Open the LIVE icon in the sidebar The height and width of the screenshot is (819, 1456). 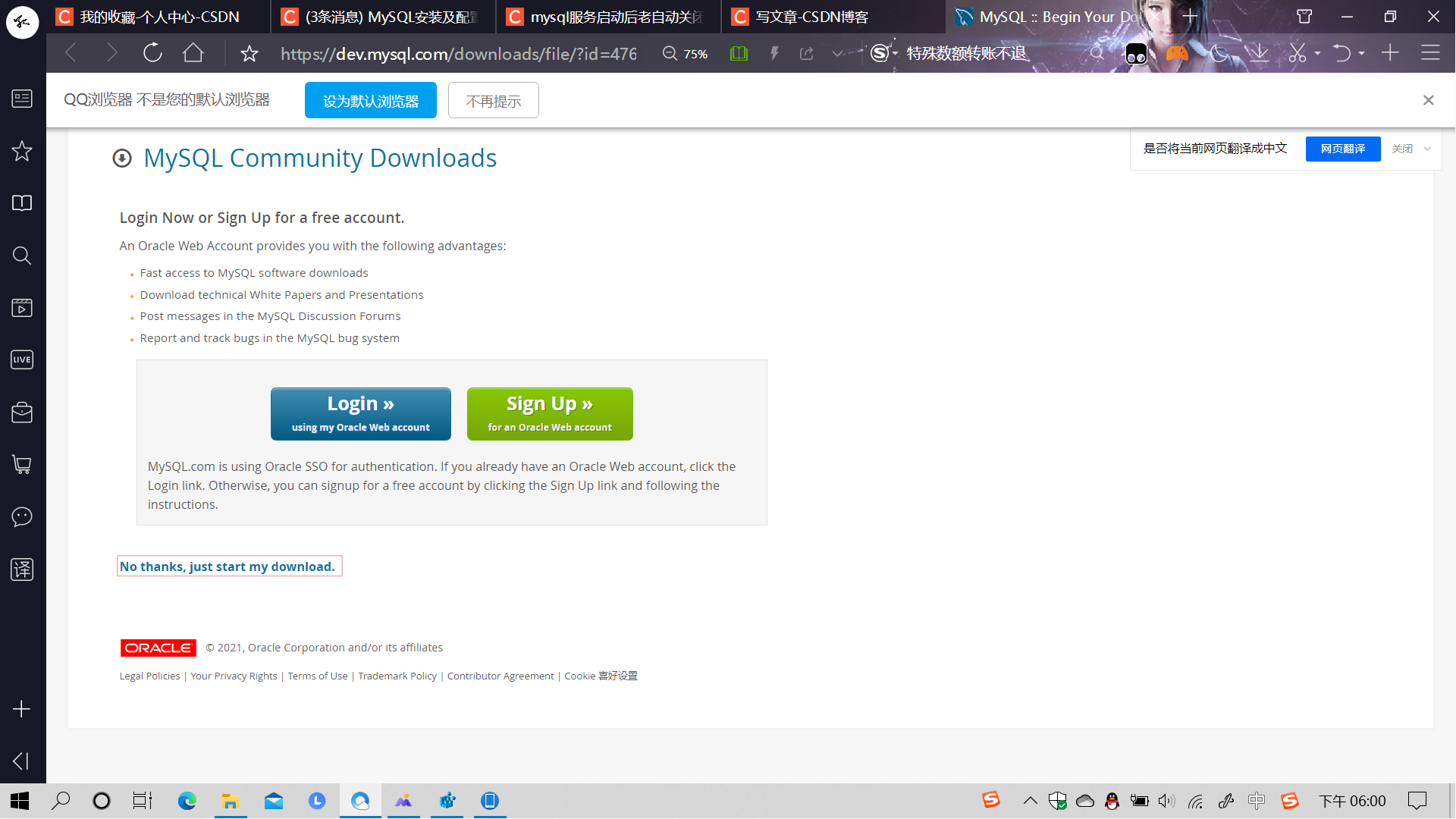click(x=22, y=359)
